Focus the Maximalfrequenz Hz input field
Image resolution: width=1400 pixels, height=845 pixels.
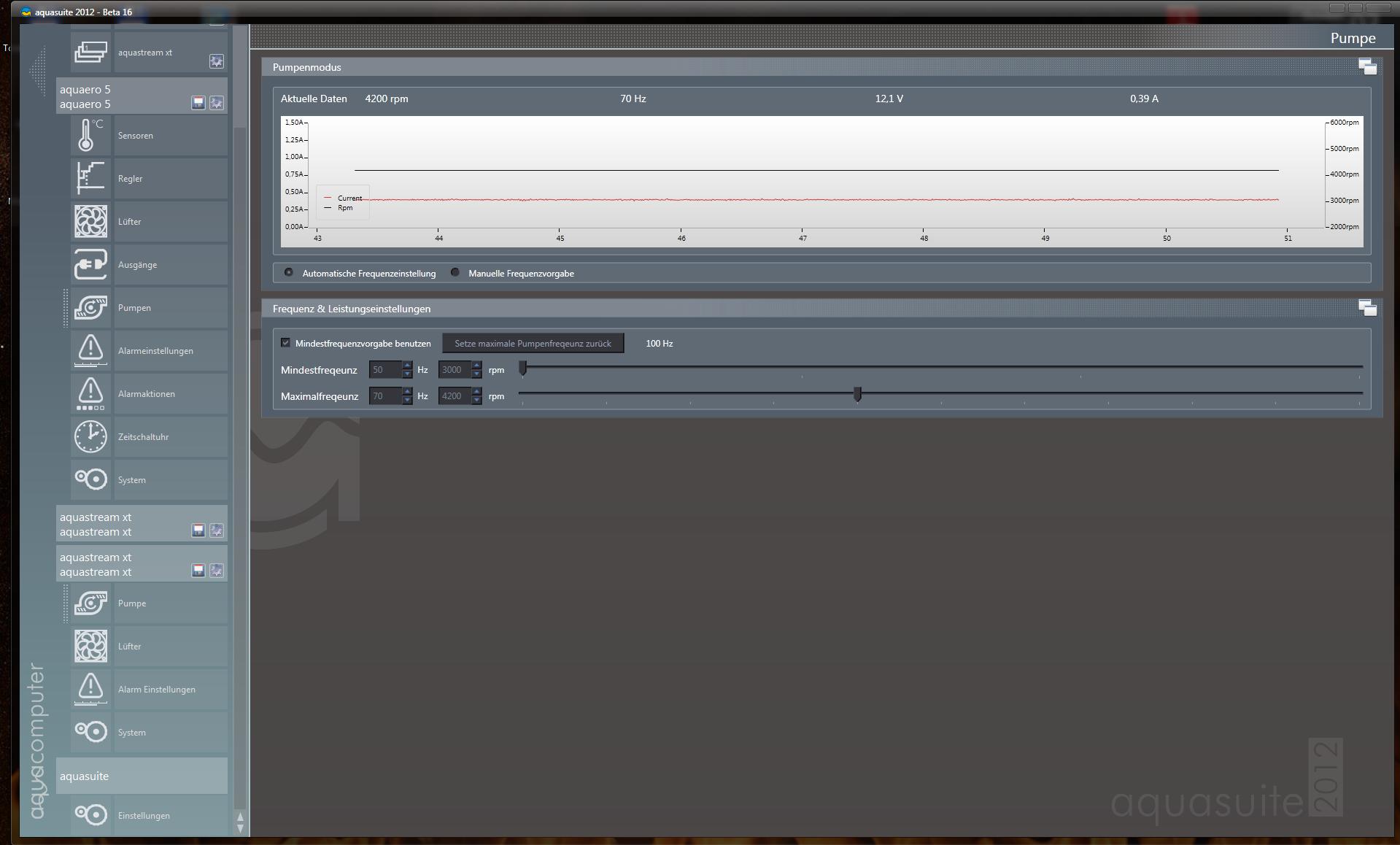pyautogui.click(x=386, y=396)
